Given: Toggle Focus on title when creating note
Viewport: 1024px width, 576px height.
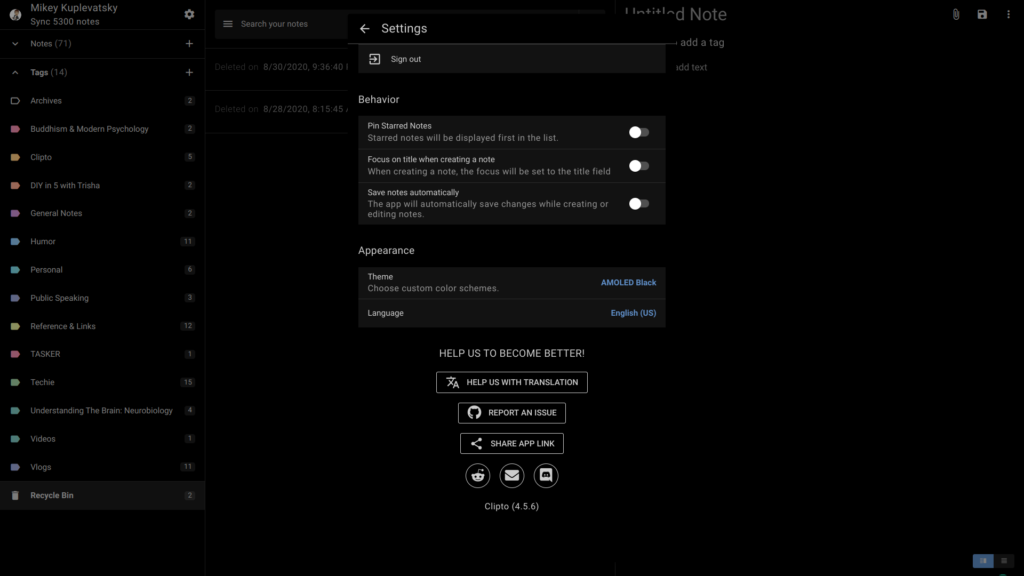Looking at the screenshot, I should tap(639, 166).
